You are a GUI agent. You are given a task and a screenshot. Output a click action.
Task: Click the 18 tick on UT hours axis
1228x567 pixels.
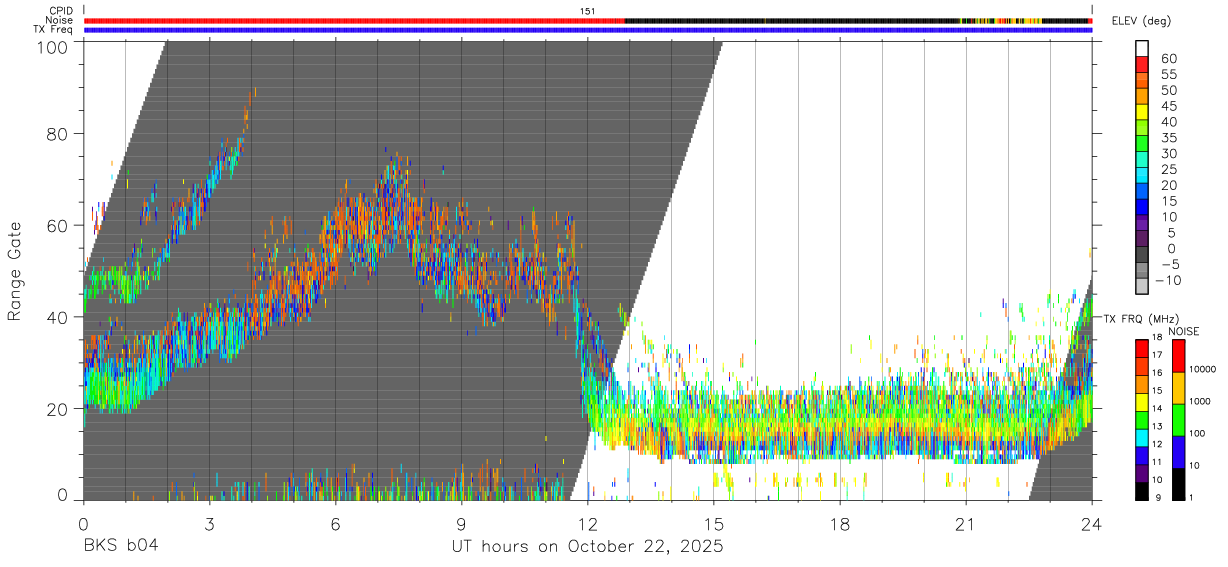[x=839, y=523]
